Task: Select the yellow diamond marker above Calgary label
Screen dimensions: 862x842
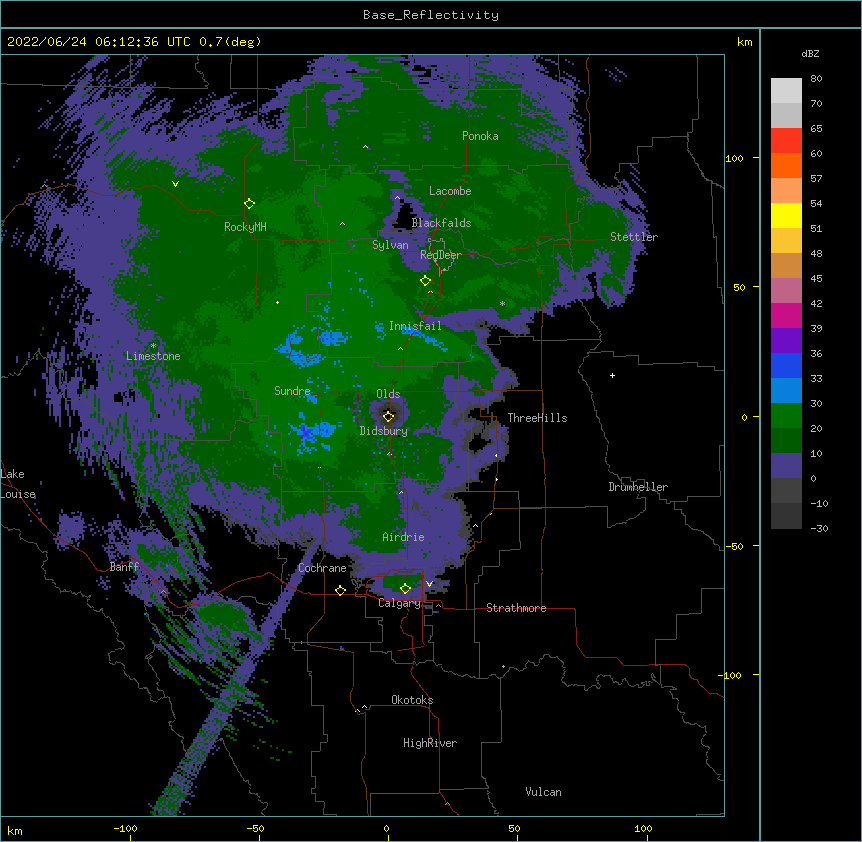Action: click(x=405, y=589)
